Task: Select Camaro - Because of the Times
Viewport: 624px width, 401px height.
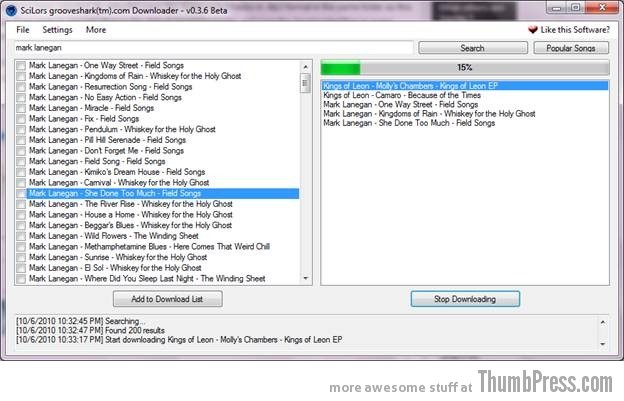Action: 402,95
